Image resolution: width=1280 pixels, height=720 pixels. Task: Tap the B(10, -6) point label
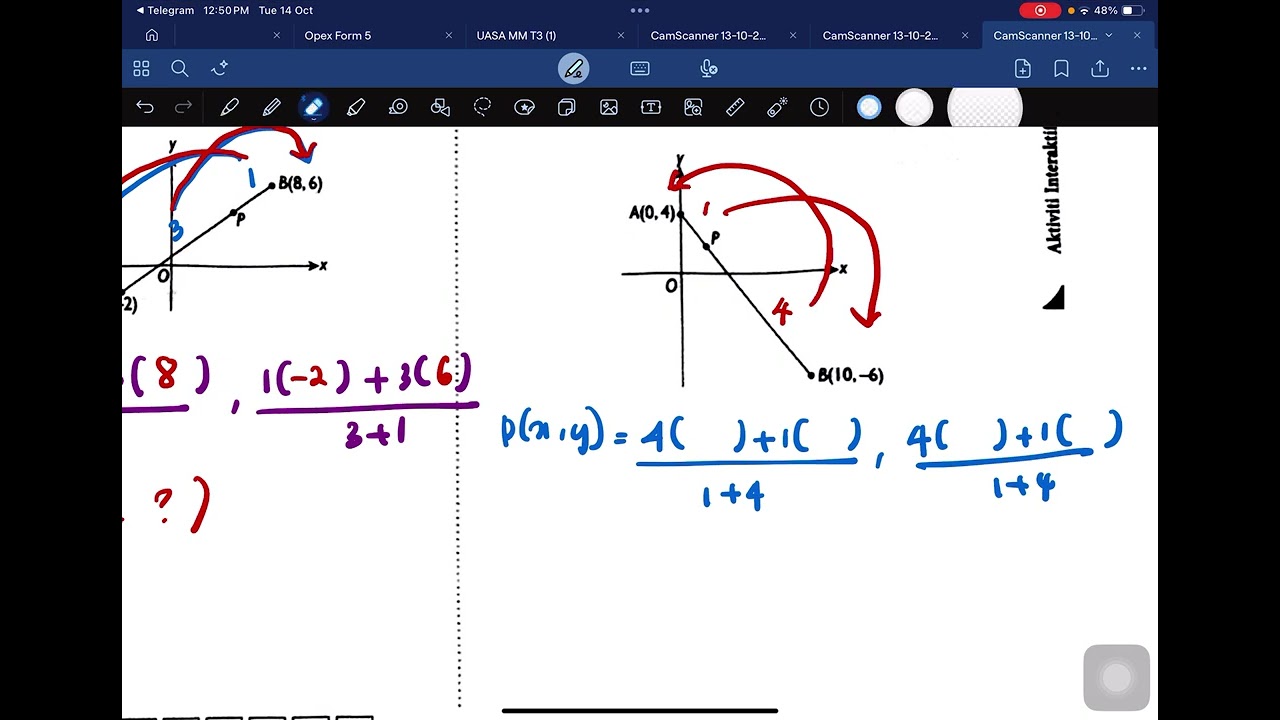tap(851, 375)
